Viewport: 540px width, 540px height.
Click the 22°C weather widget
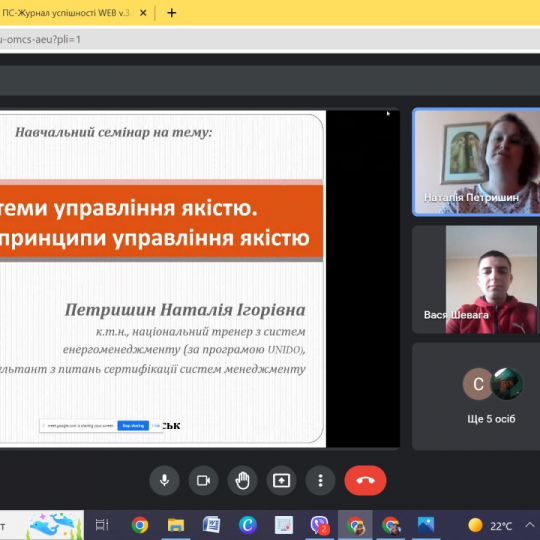coord(490,526)
